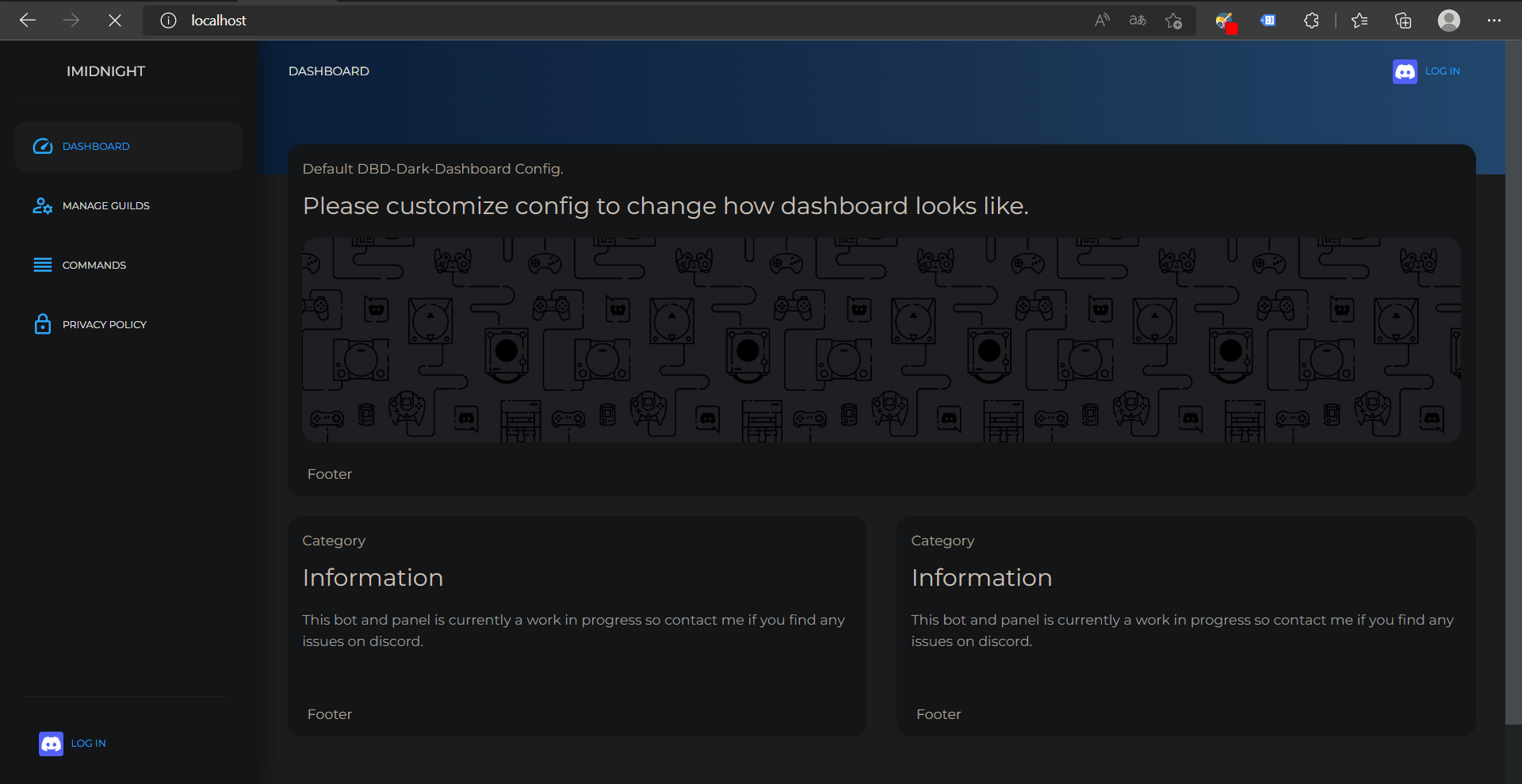Viewport: 1522px width, 784px height.
Task: Open the Translate page icon
Action: pos(1138,21)
